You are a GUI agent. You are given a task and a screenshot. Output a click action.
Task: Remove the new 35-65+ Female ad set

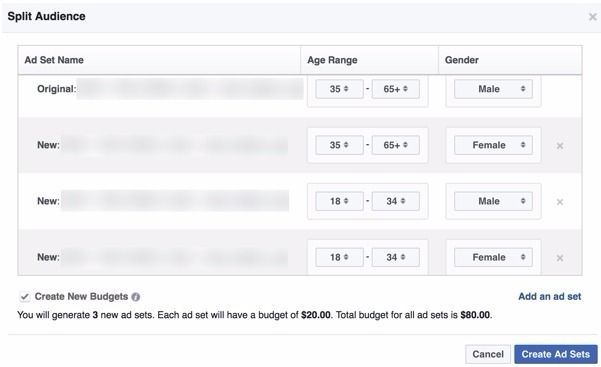[x=560, y=146]
